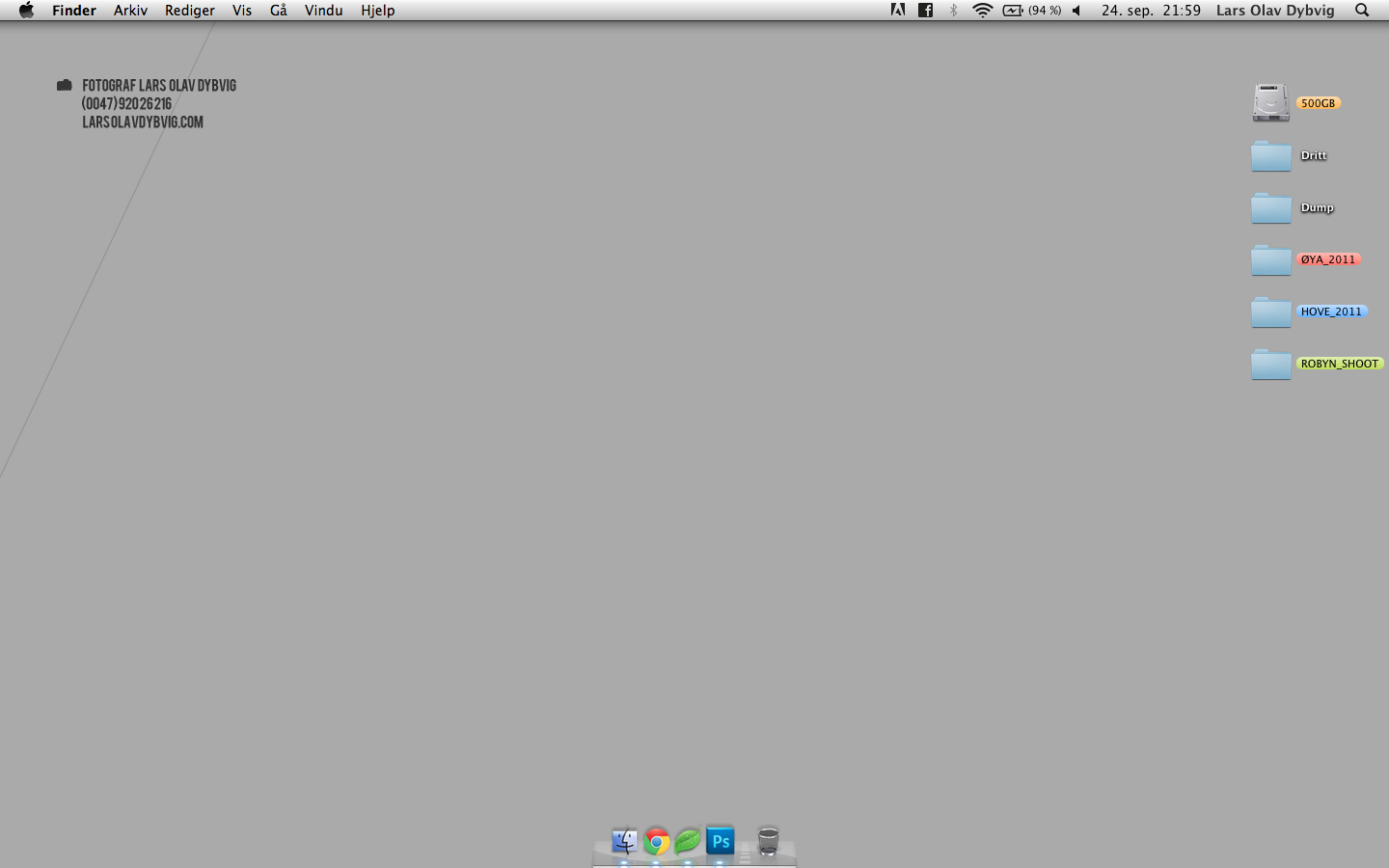Select the Dritt folder
The height and width of the screenshot is (868, 1389).
(x=1271, y=155)
